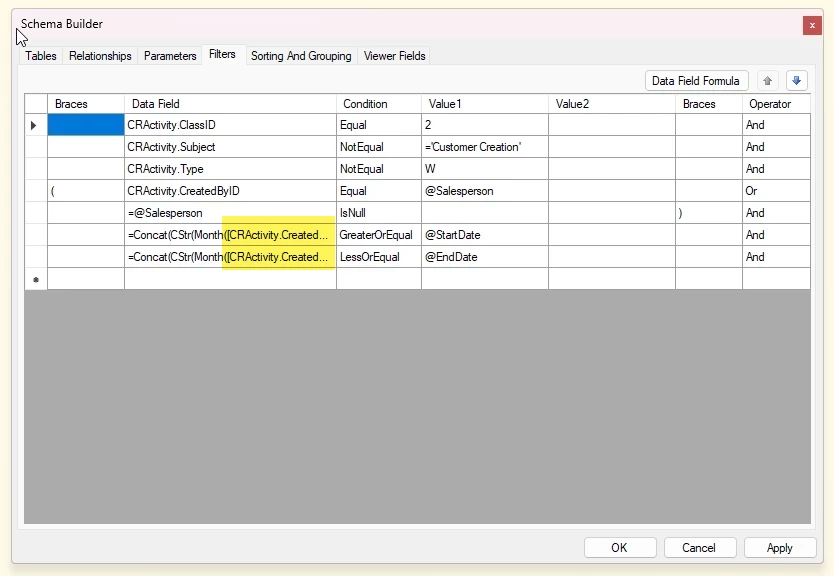
Task: Open And operator cell in @StartDate row
Action: click(776, 235)
